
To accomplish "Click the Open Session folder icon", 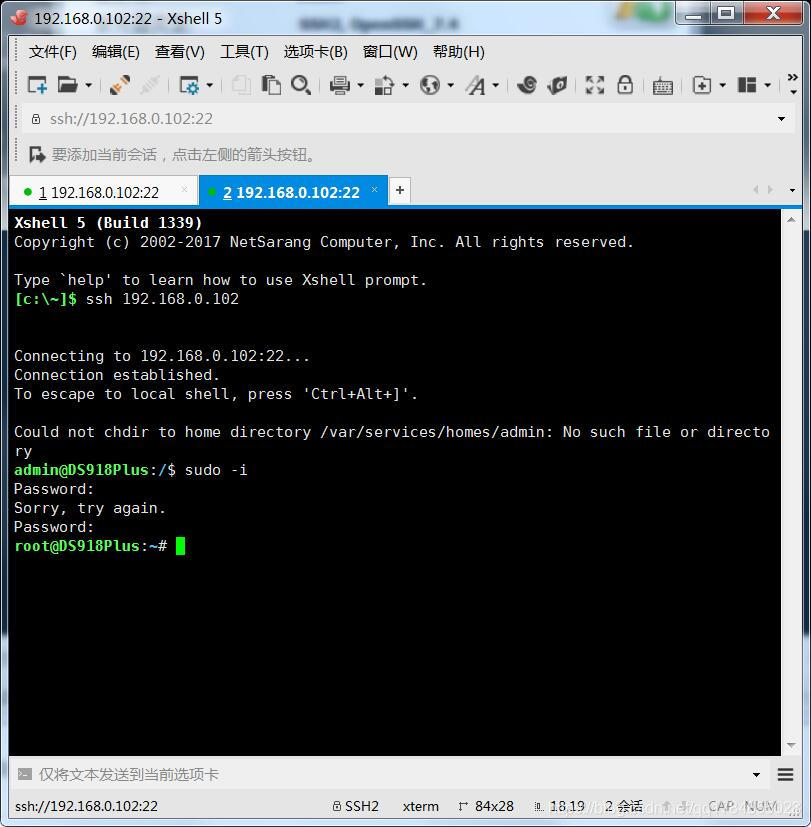I will 67,85.
